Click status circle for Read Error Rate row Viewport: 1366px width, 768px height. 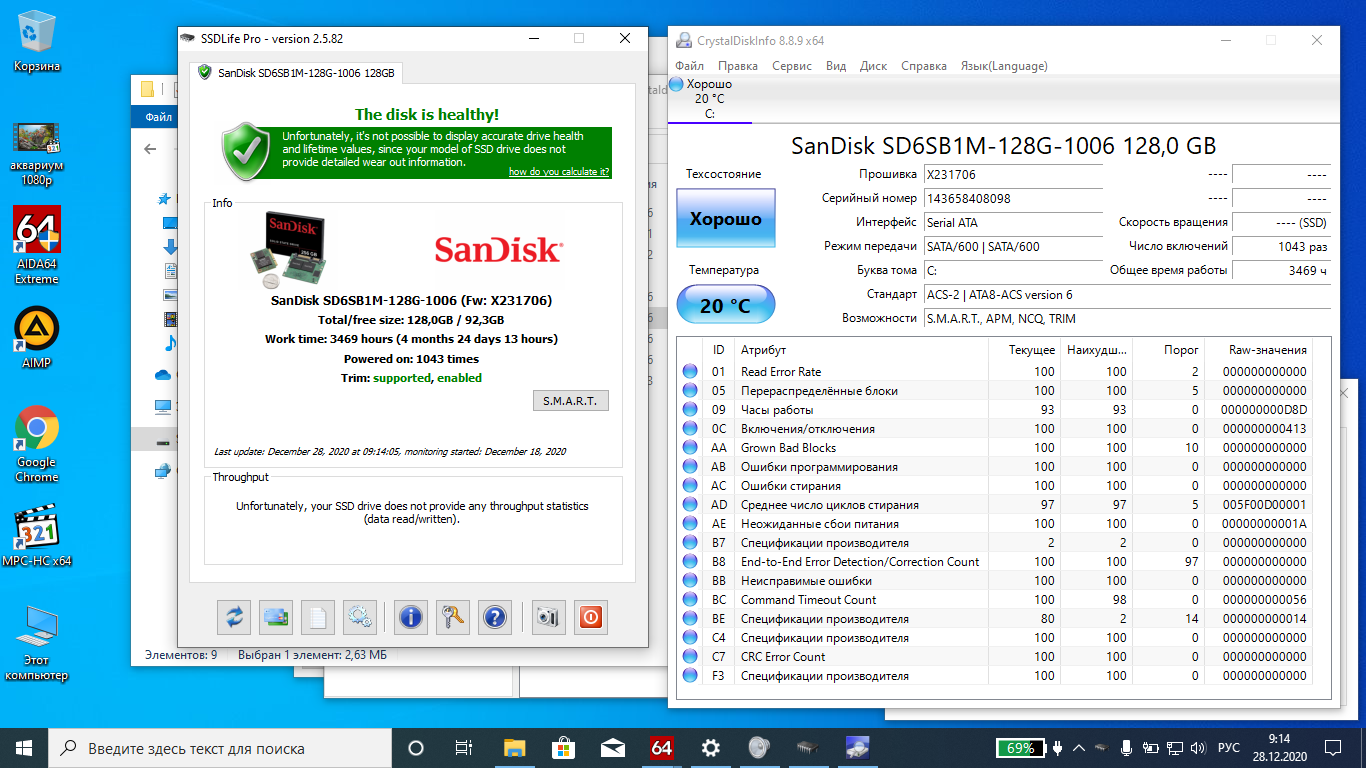click(690, 371)
